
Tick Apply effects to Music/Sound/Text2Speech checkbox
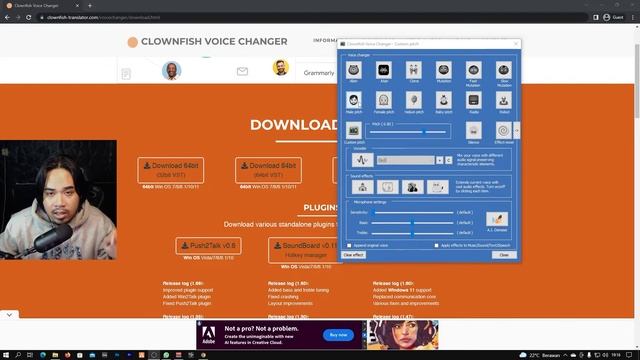[436, 245]
